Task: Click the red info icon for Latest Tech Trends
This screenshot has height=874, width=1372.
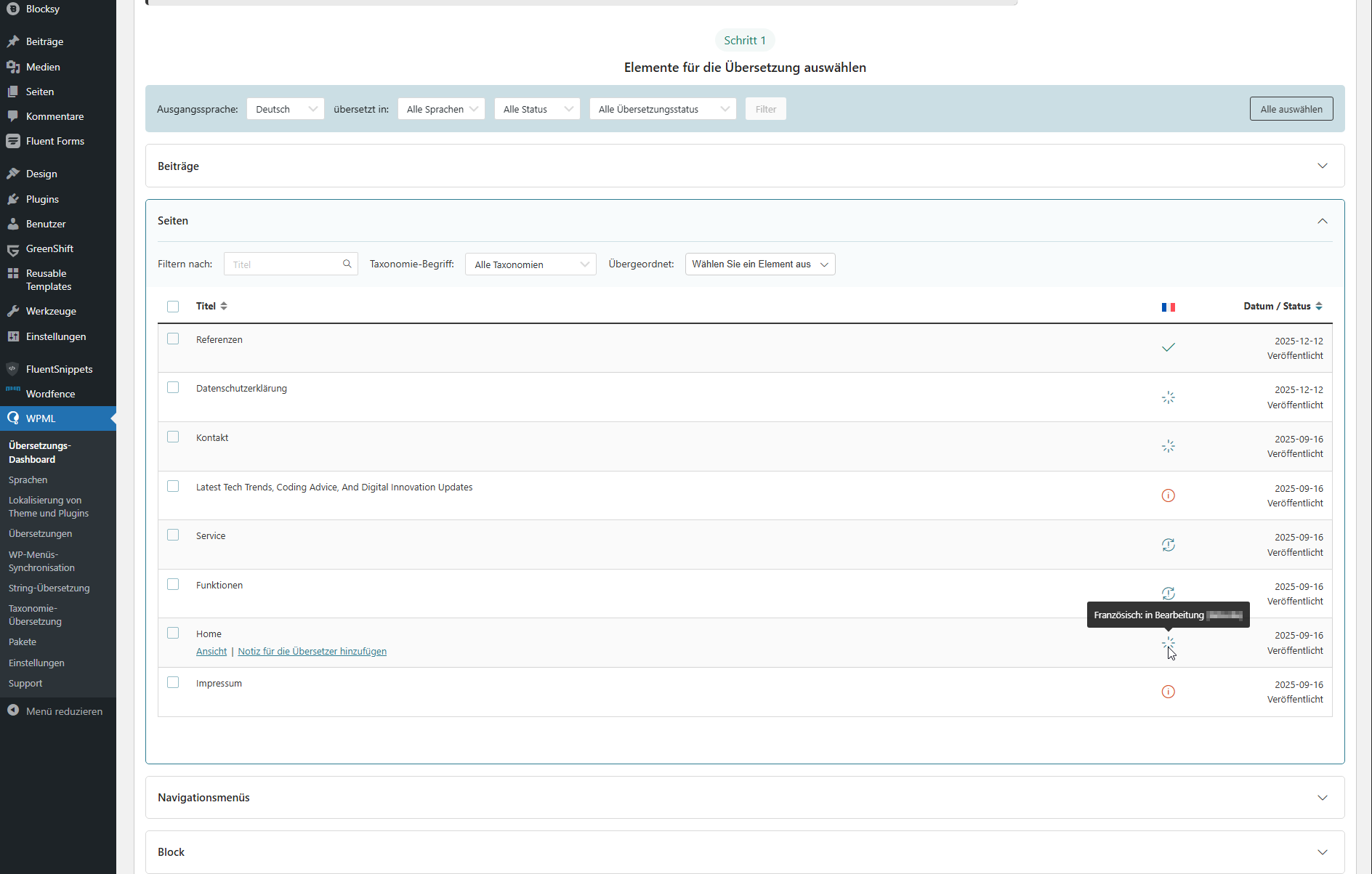Action: [x=1168, y=495]
